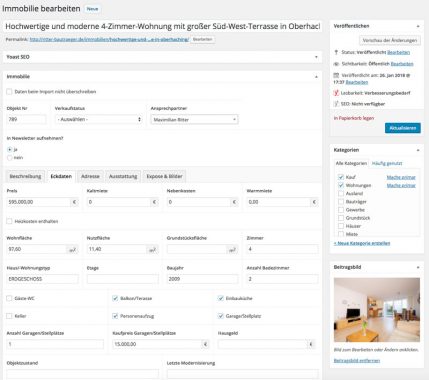Select the 'Alle Kategorien' tab
This screenshot has height=380, width=429.
(351, 163)
